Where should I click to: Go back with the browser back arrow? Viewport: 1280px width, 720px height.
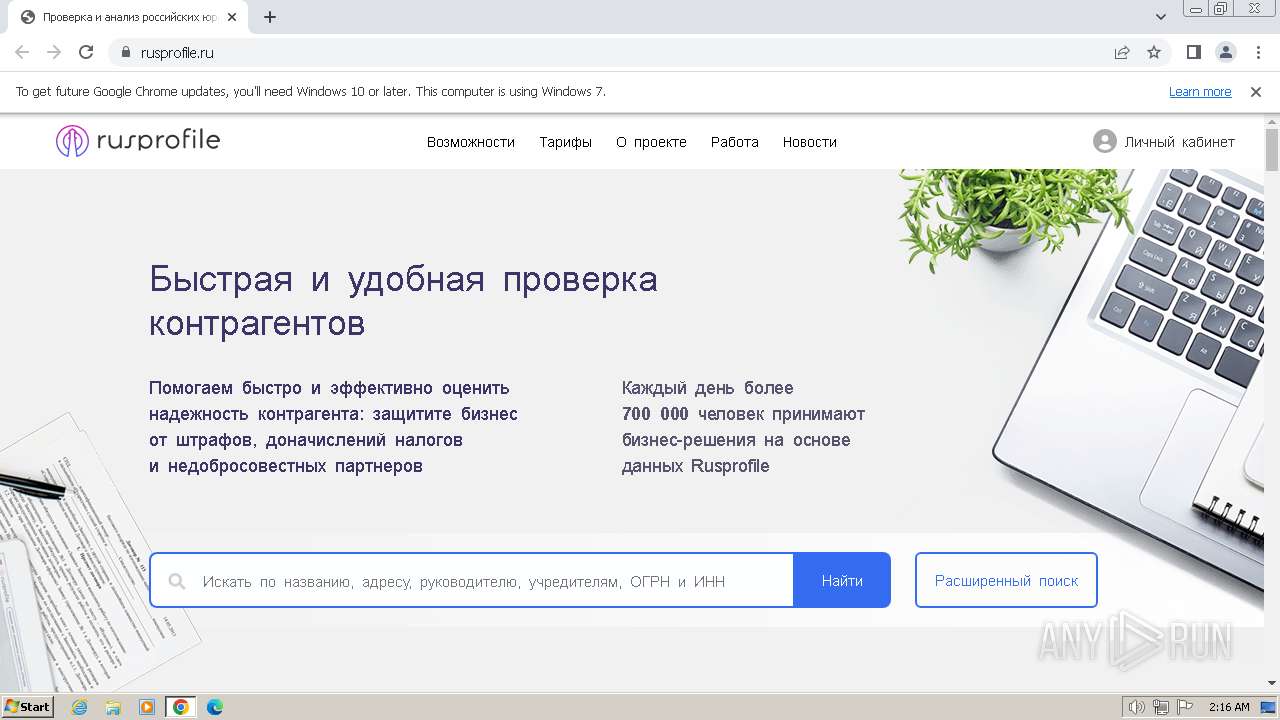coord(22,52)
